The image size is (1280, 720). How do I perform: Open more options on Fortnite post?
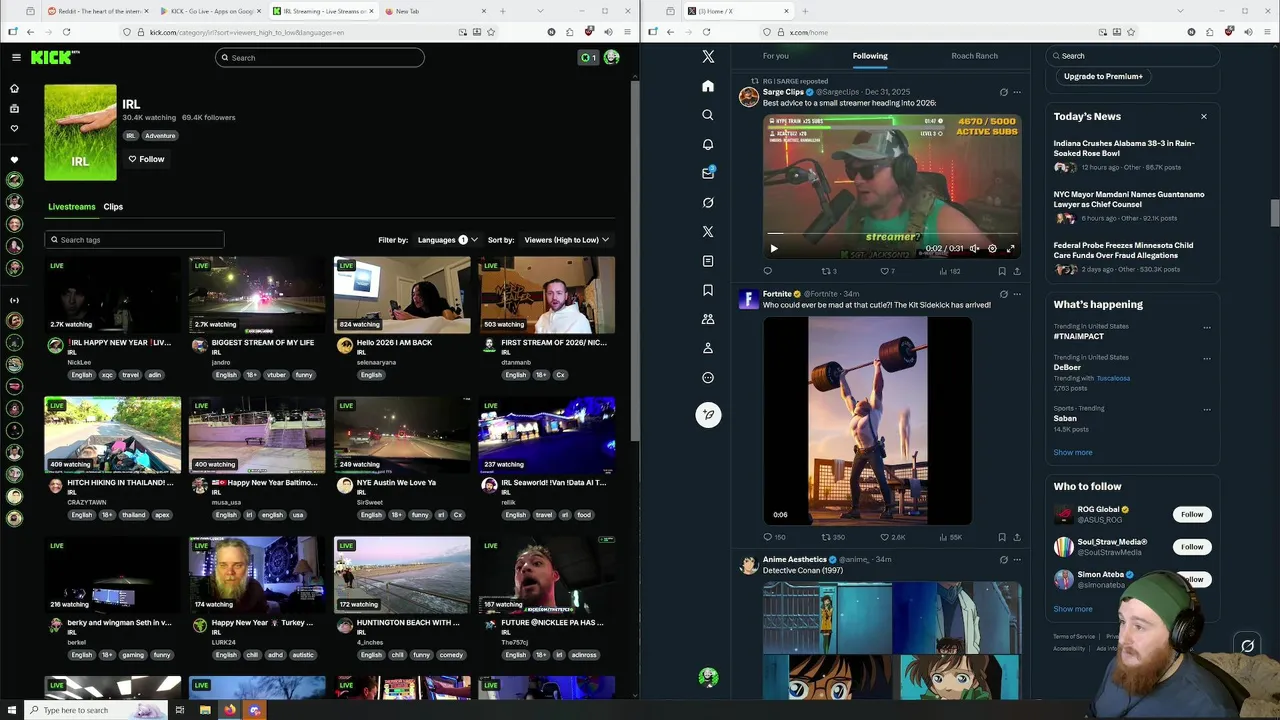tap(1017, 294)
